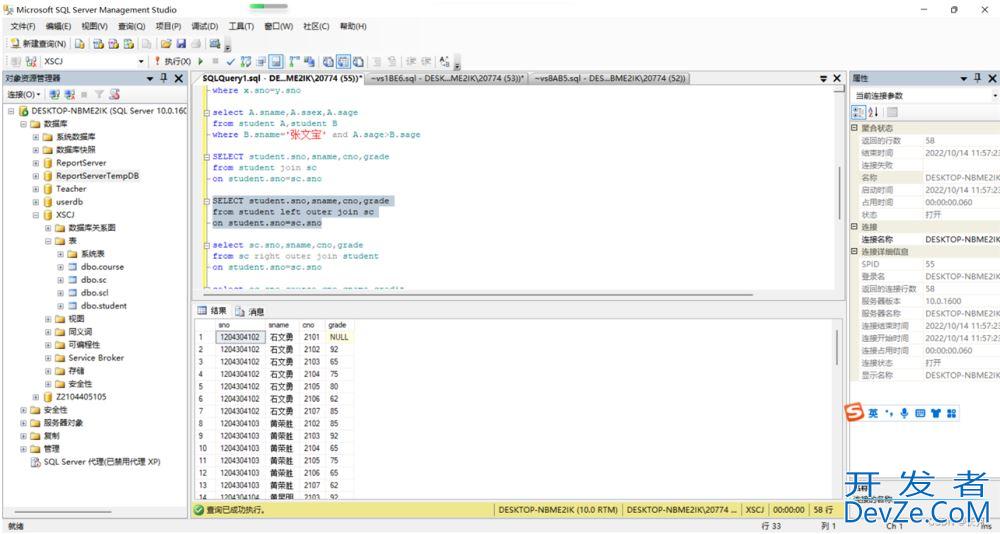Viewport: 1000px width, 534px height.
Task: Click the sname column header
Action: point(279,325)
